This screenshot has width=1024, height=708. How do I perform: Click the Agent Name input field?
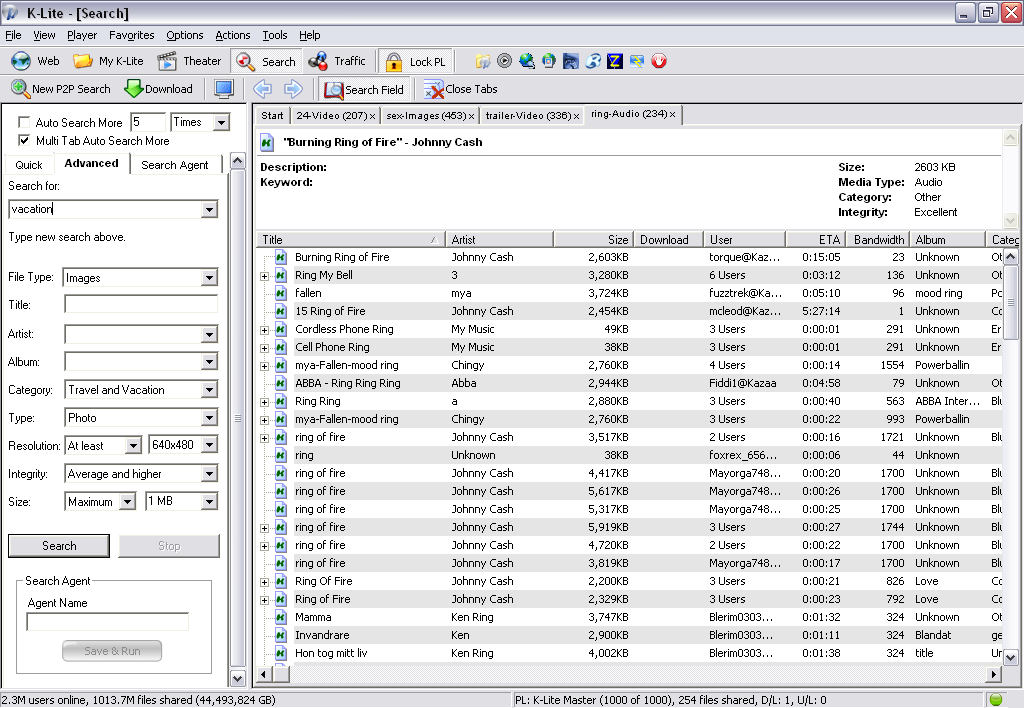108,622
